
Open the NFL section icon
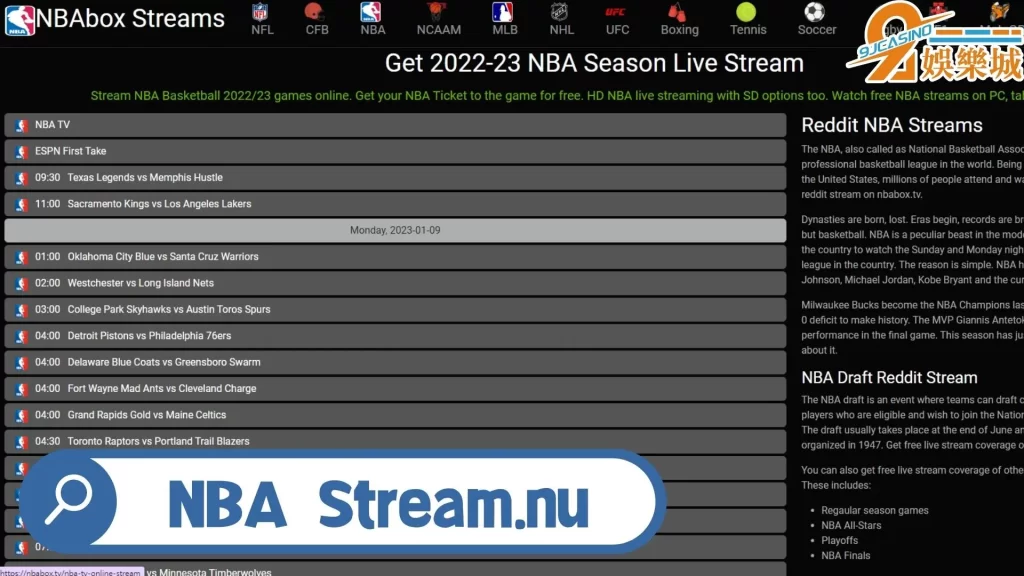pyautogui.click(x=261, y=12)
